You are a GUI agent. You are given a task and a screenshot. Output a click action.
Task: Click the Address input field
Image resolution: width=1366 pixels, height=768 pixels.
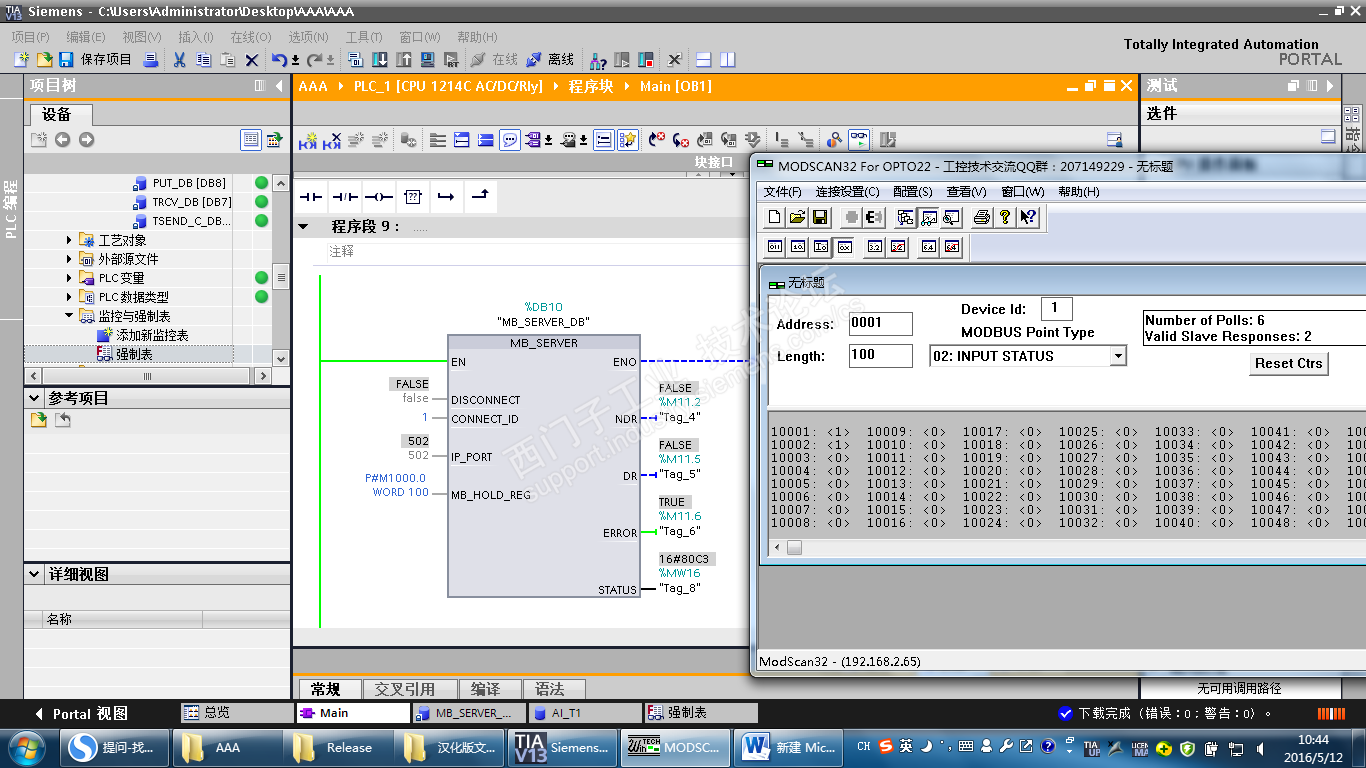click(x=880, y=324)
